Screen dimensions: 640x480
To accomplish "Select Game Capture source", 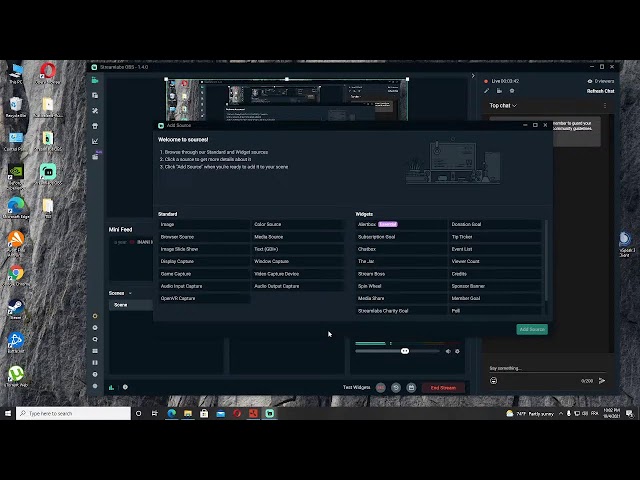I will [204, 274].
